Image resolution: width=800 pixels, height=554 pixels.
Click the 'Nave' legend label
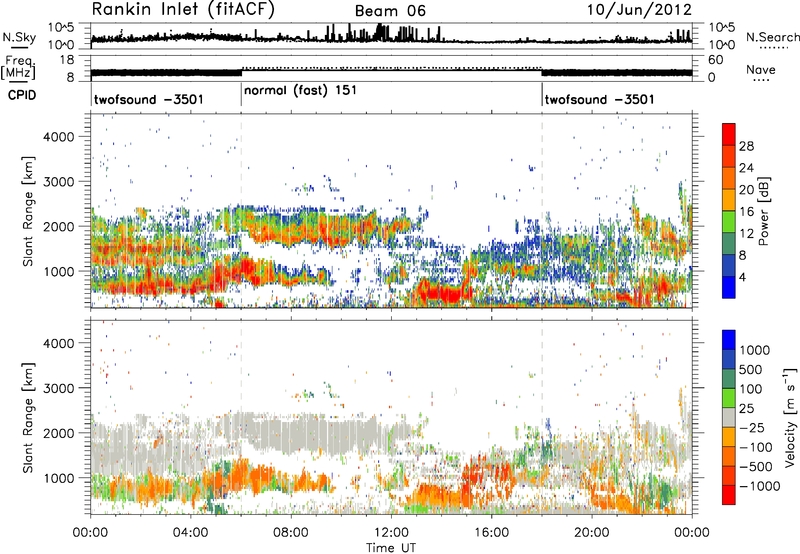click(761, 69)
